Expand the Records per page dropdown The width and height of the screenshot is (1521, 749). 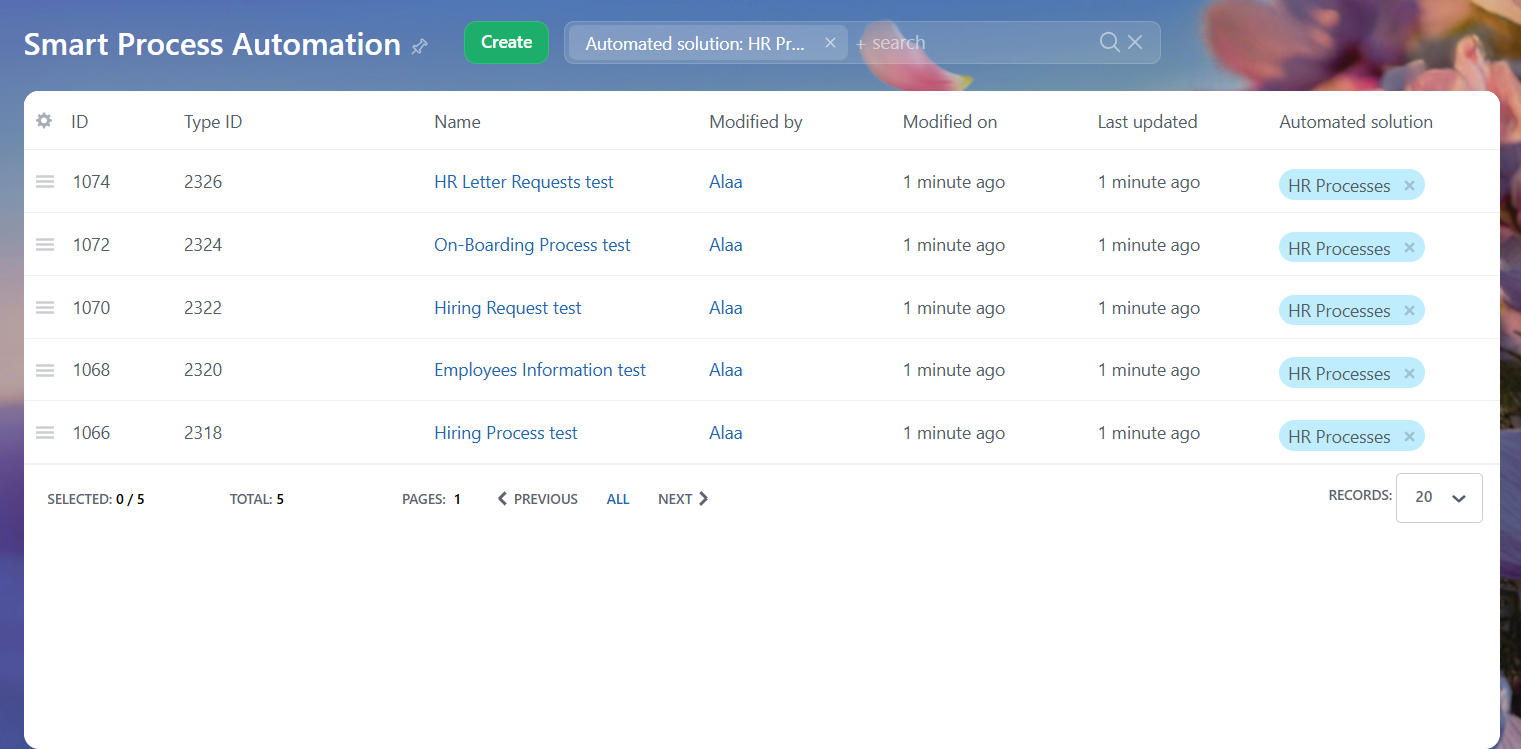point(1439,498)
